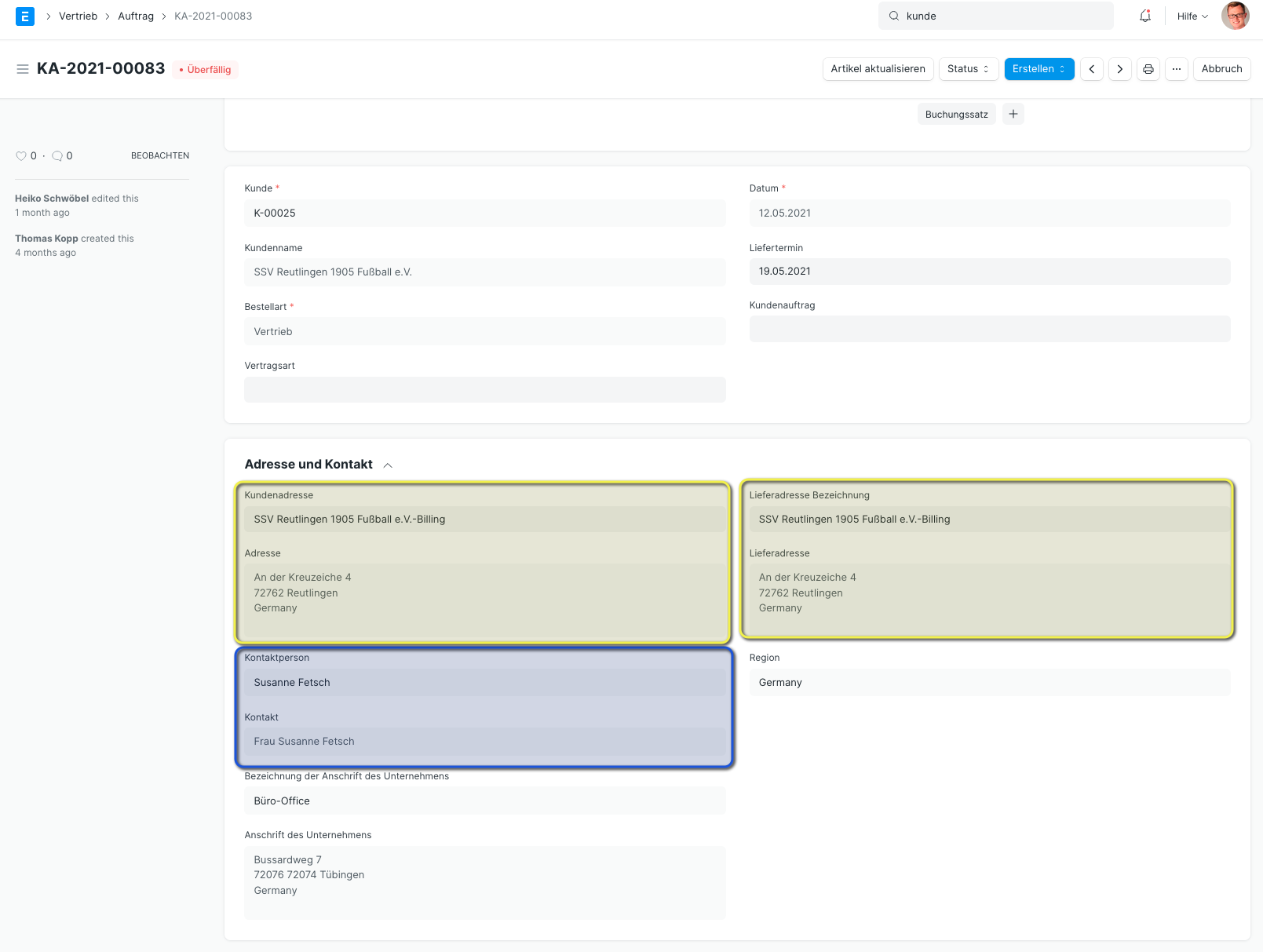Print this sales order
Viewport: 1263px width, 952px height.
[x=1148, y=69]
